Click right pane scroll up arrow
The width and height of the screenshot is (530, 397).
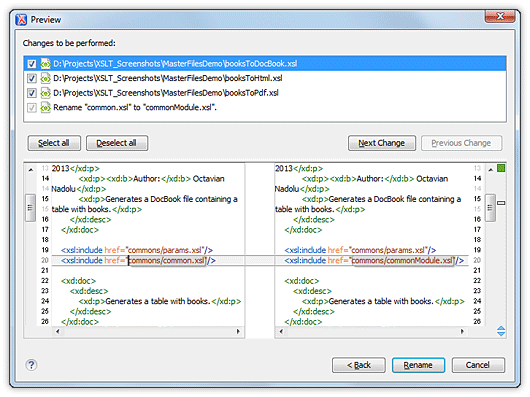point(490,170)
